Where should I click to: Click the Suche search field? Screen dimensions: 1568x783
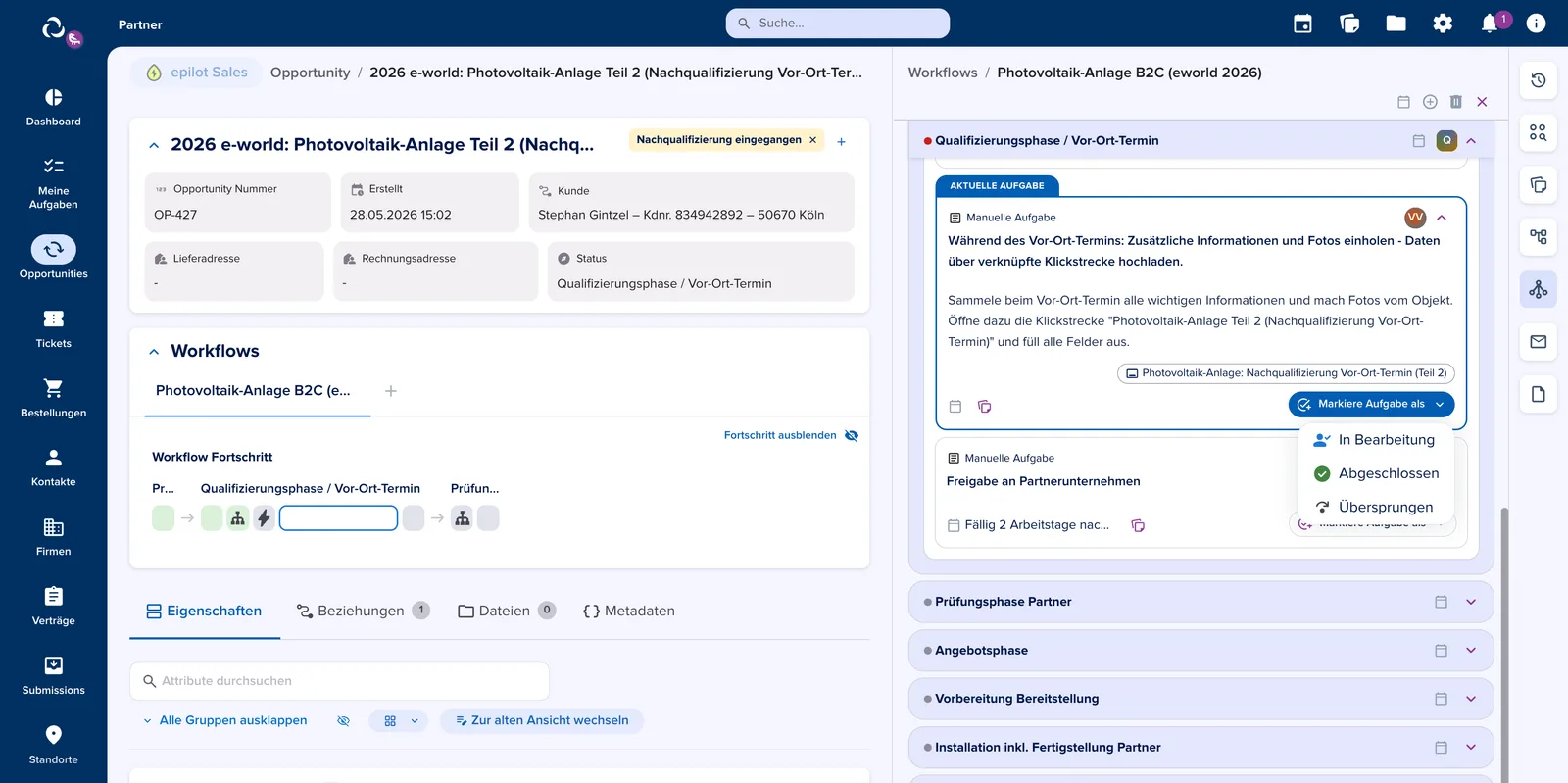(x=838, y=24)
